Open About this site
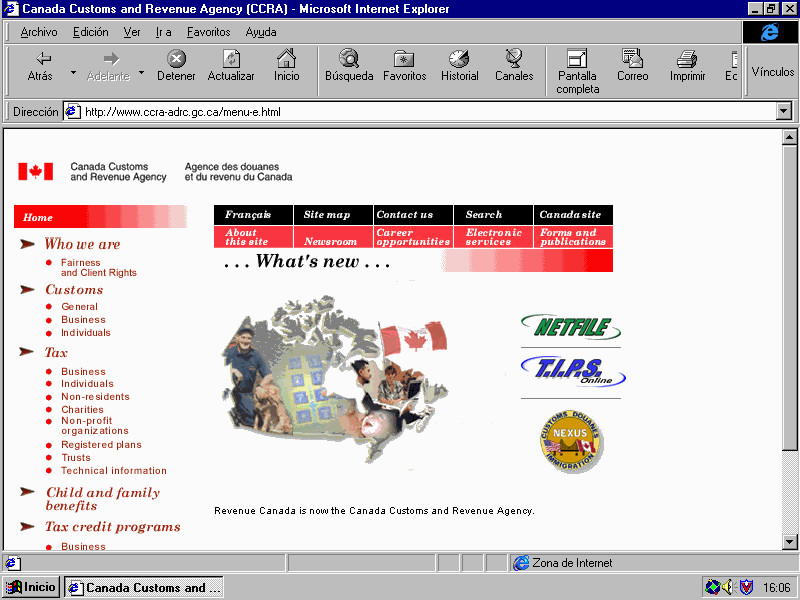800x600 pixels. pyautogui.click(x=254, y=237)
